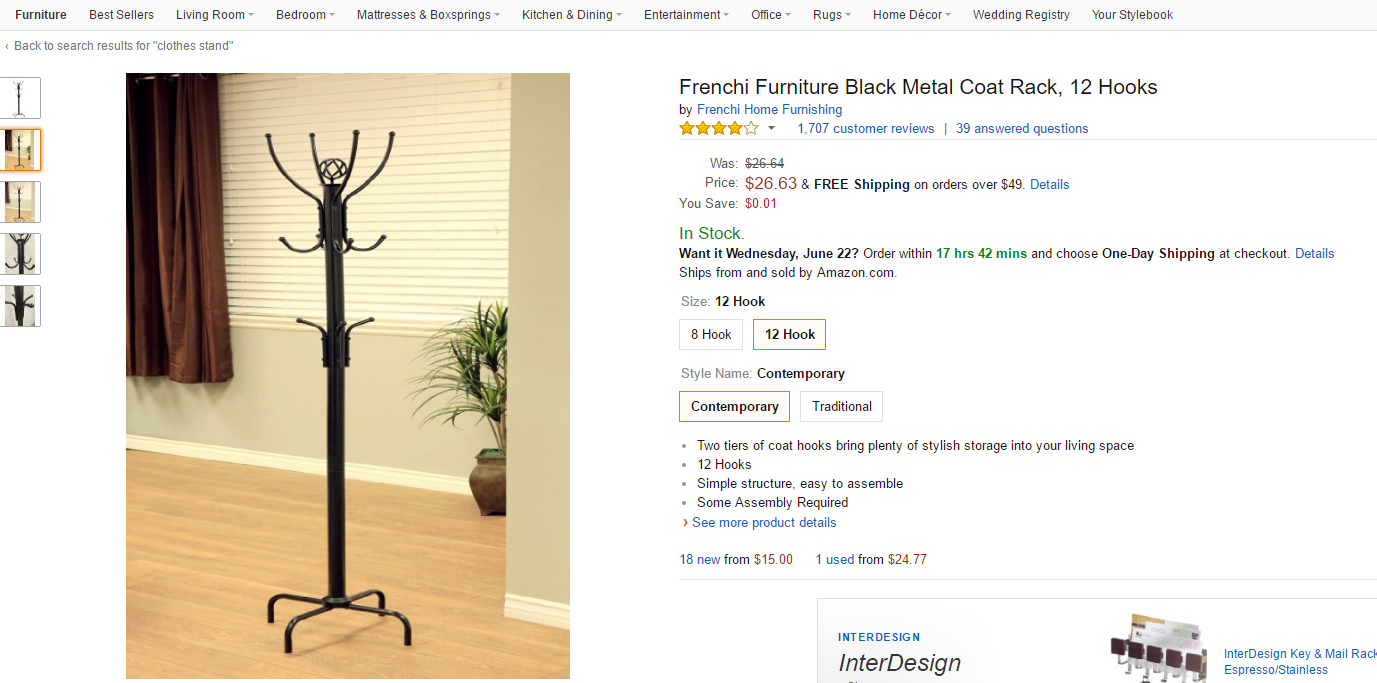Image resolution: width=1377 pixels, height=683 pixels.
Task: Choose the 8 Hook size option
Action: click(711, 334)
